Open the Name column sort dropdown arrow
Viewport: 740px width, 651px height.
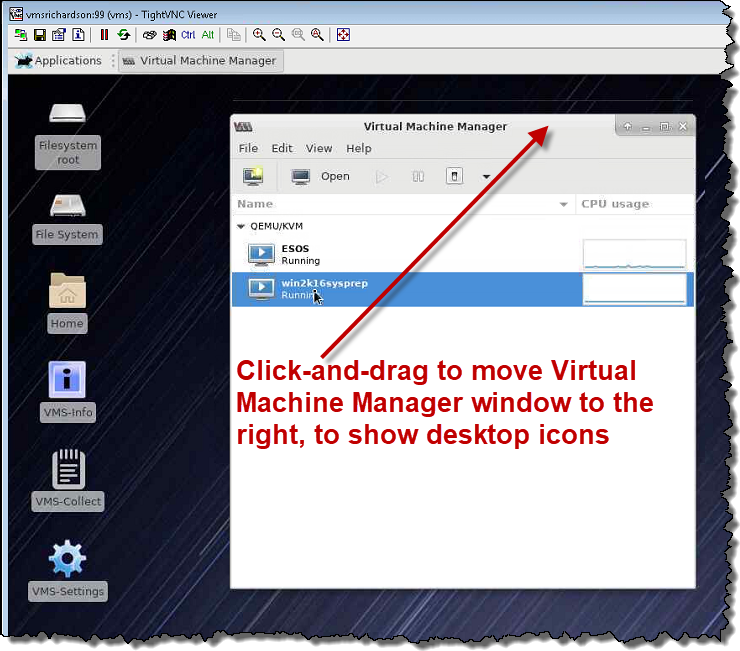pyautogui.click(x=563, y=204)
